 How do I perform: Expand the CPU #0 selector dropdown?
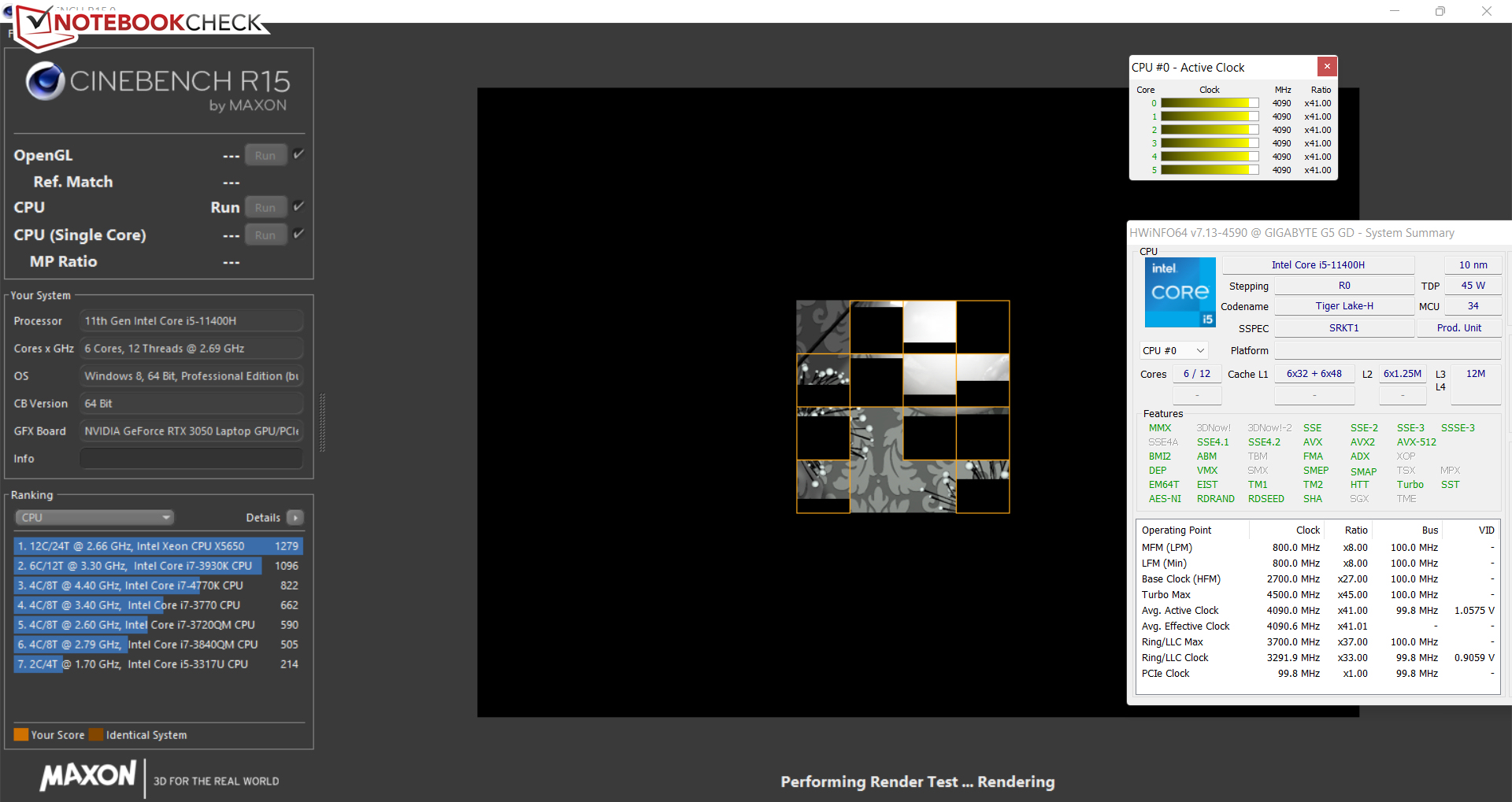coord(1173,351)
